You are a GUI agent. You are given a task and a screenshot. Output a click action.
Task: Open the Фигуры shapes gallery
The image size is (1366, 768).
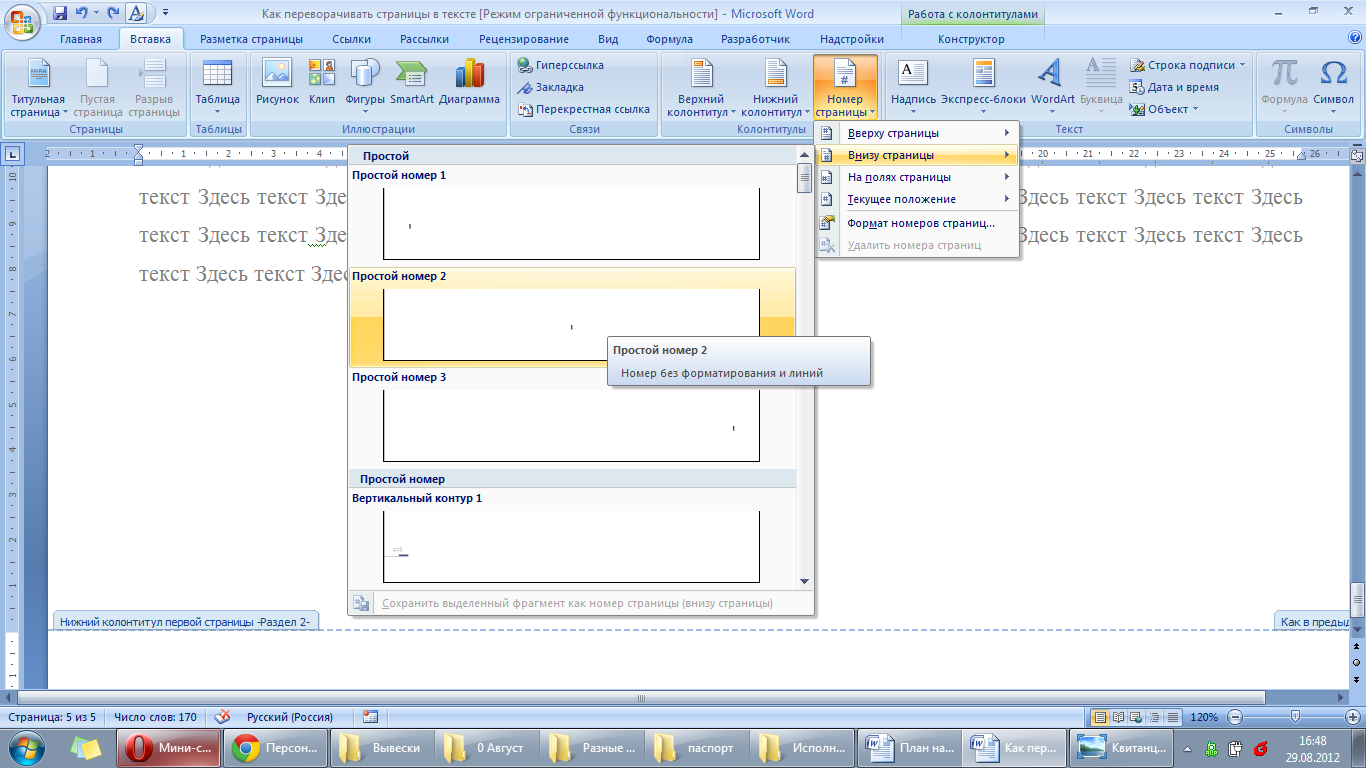pos(365,82)
